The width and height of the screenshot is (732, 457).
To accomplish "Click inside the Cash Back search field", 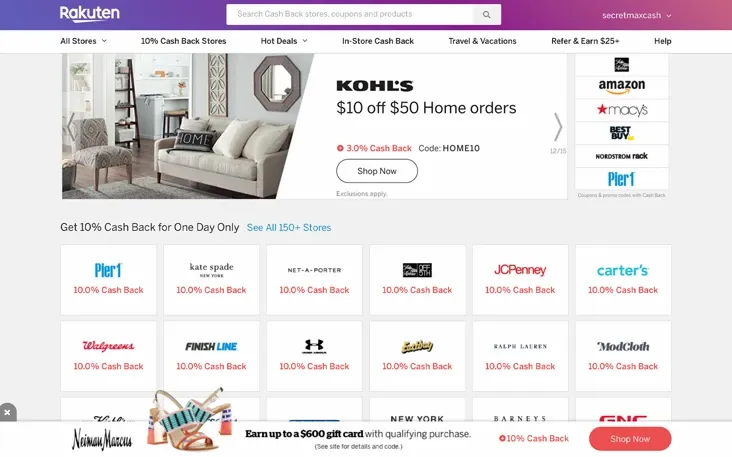I will point(350,14).
